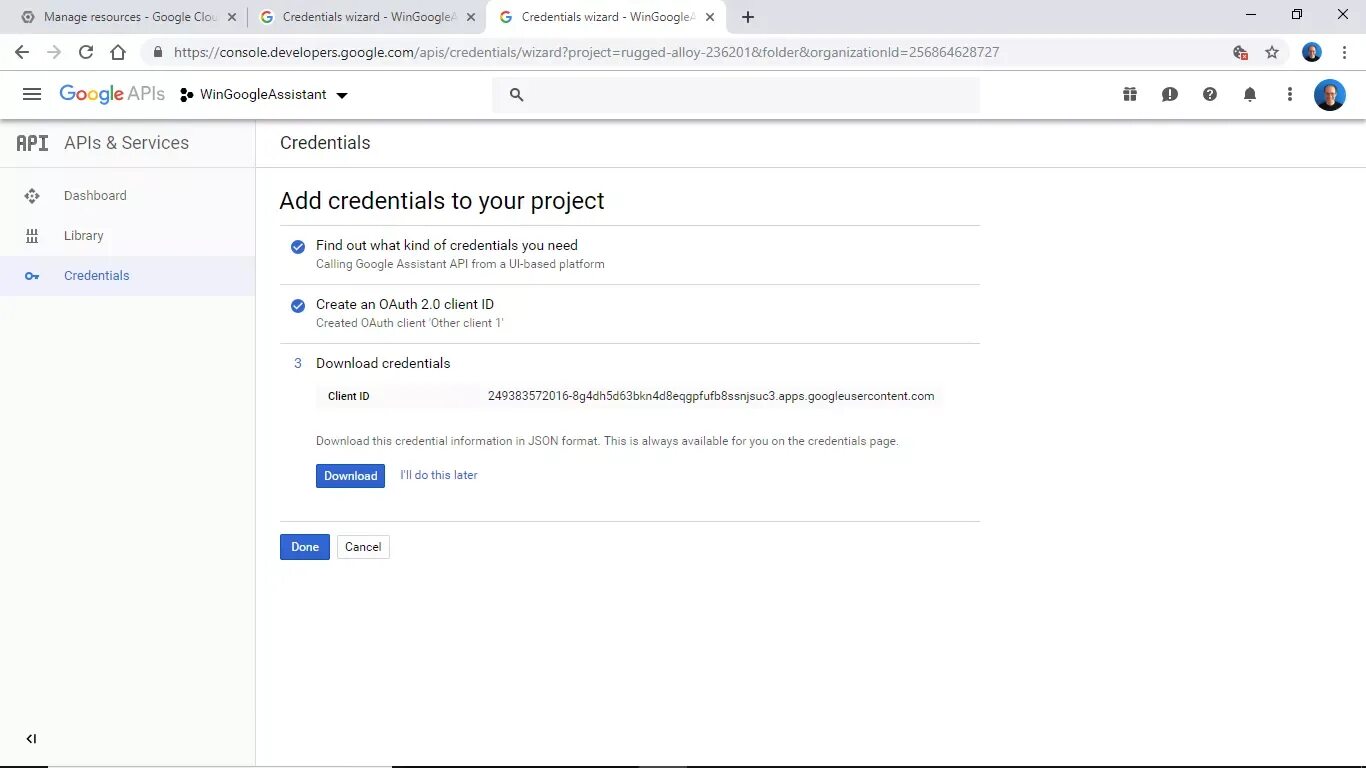Viewport: 1366px width, 768px height.
Task: Bookmark this page with the star
Action: (x=1272, y=52)
